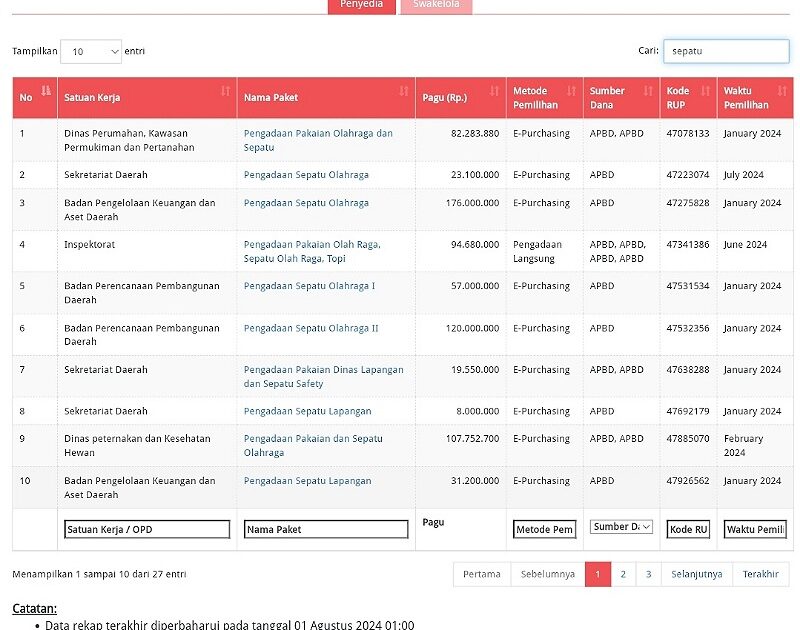
Task: Sort table by No column icon
Action: (x=46, y=91)
